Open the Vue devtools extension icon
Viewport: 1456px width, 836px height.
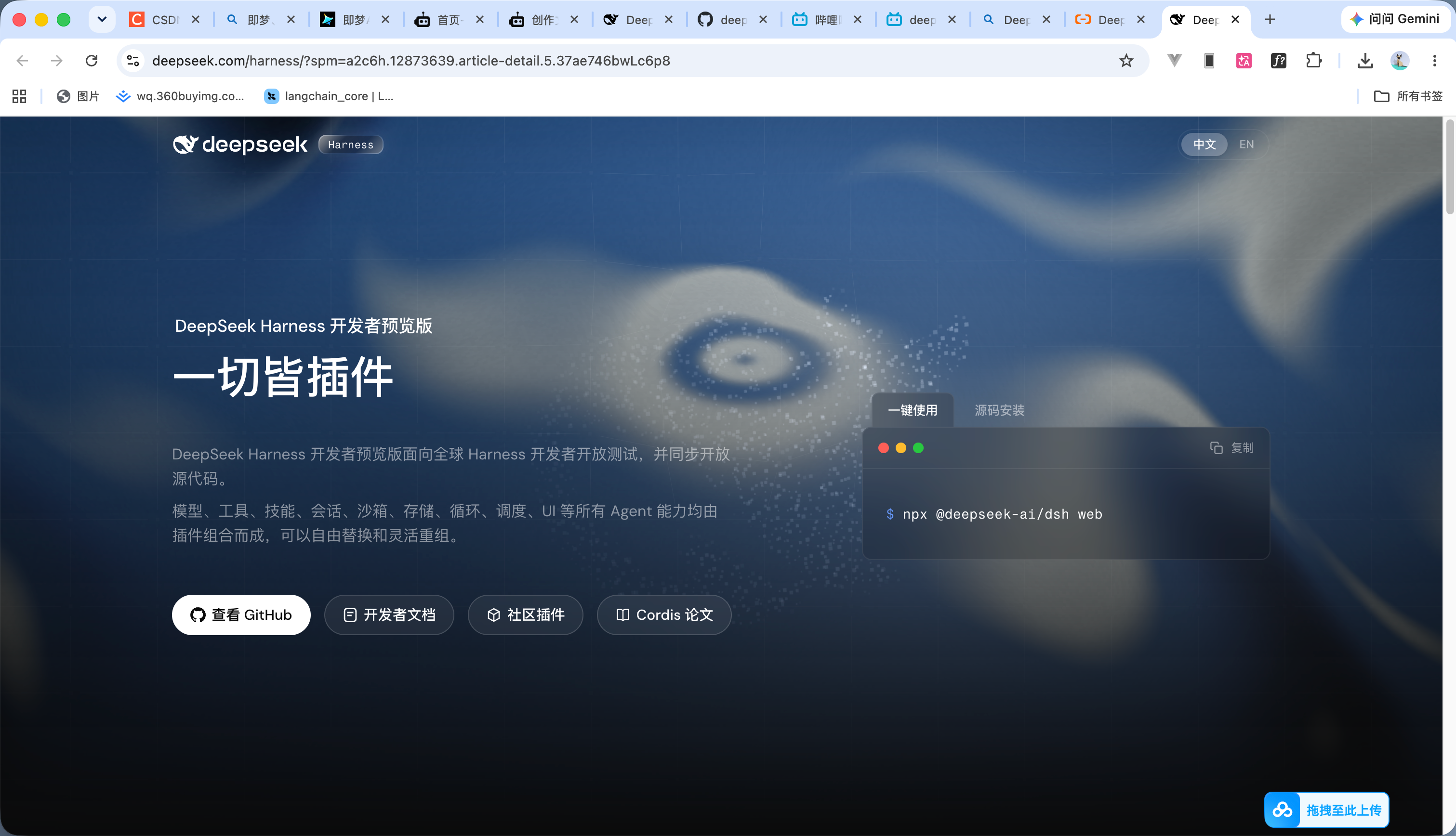[x=1175, y=60]
